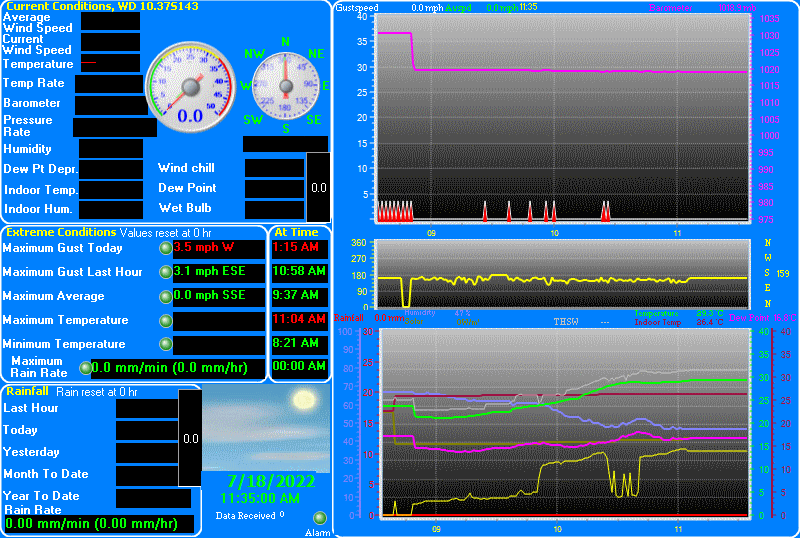The image size is (800, 538).
Task: Click the 11:35:00 AM clock display
Action: [260, 498]
